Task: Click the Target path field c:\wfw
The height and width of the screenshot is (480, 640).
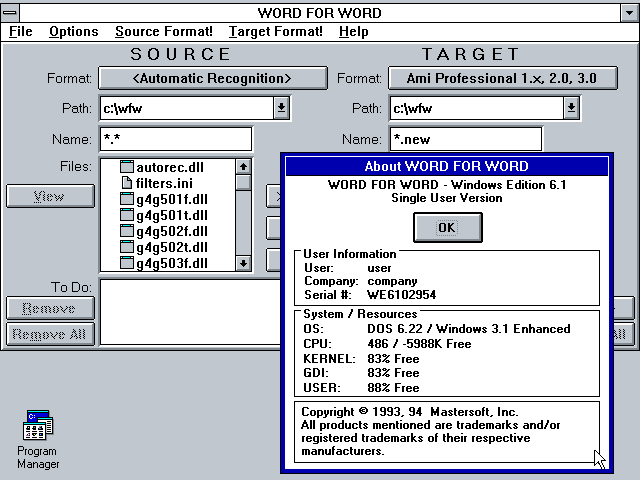Action: coord(477,108)
